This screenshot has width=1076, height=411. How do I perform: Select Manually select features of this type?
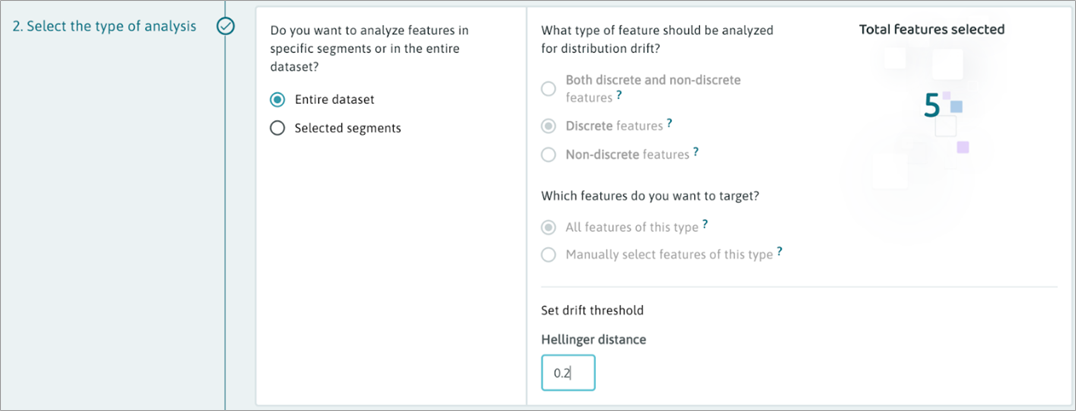[x=548, y=255]
